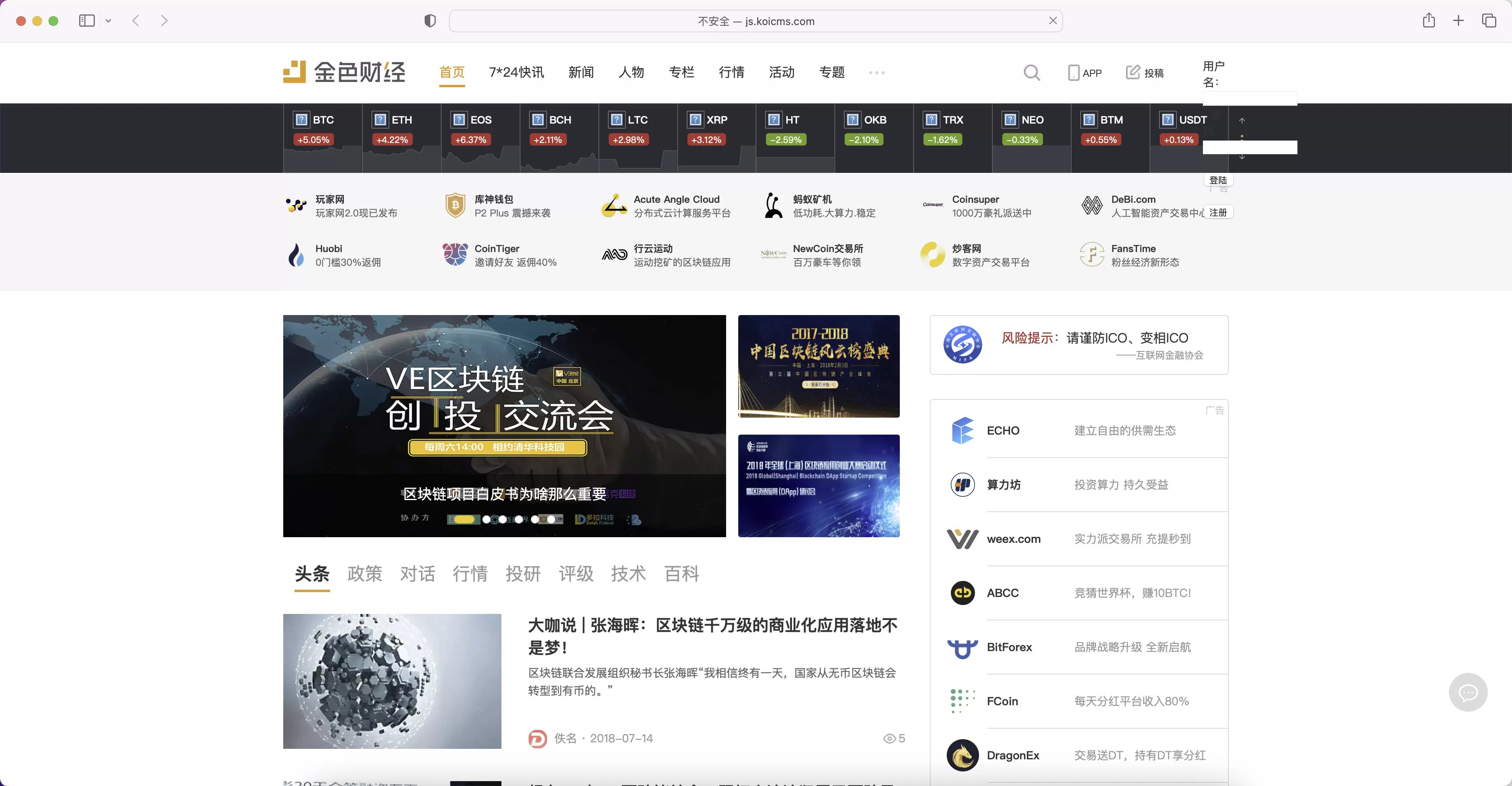The height and width of the screenshot is (786, 1512).
Task: Click the Acute Angle Cloud logo
Action: (x=614, y=205)
